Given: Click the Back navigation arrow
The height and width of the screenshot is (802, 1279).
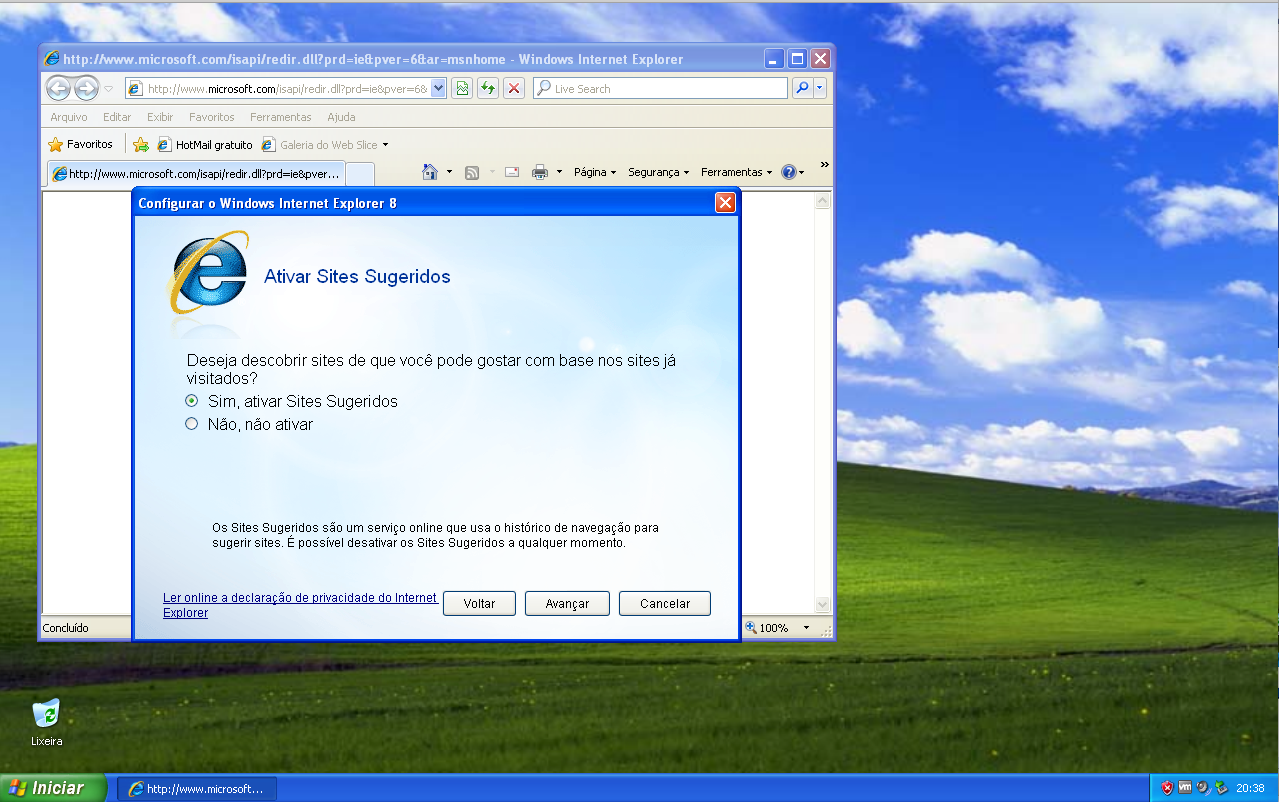Looking at the screenshot, I should coord(58,88).
